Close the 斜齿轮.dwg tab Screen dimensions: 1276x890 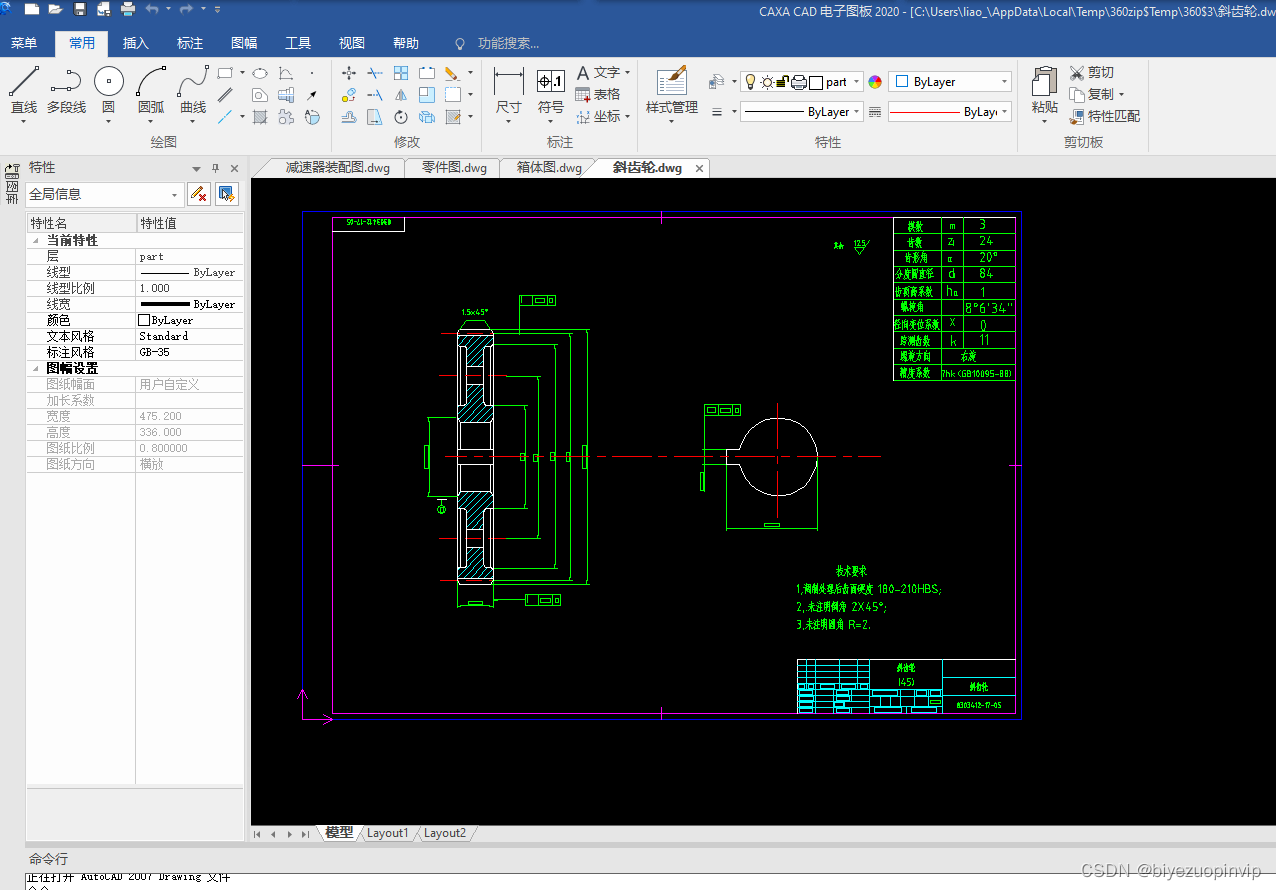point(699,169)
